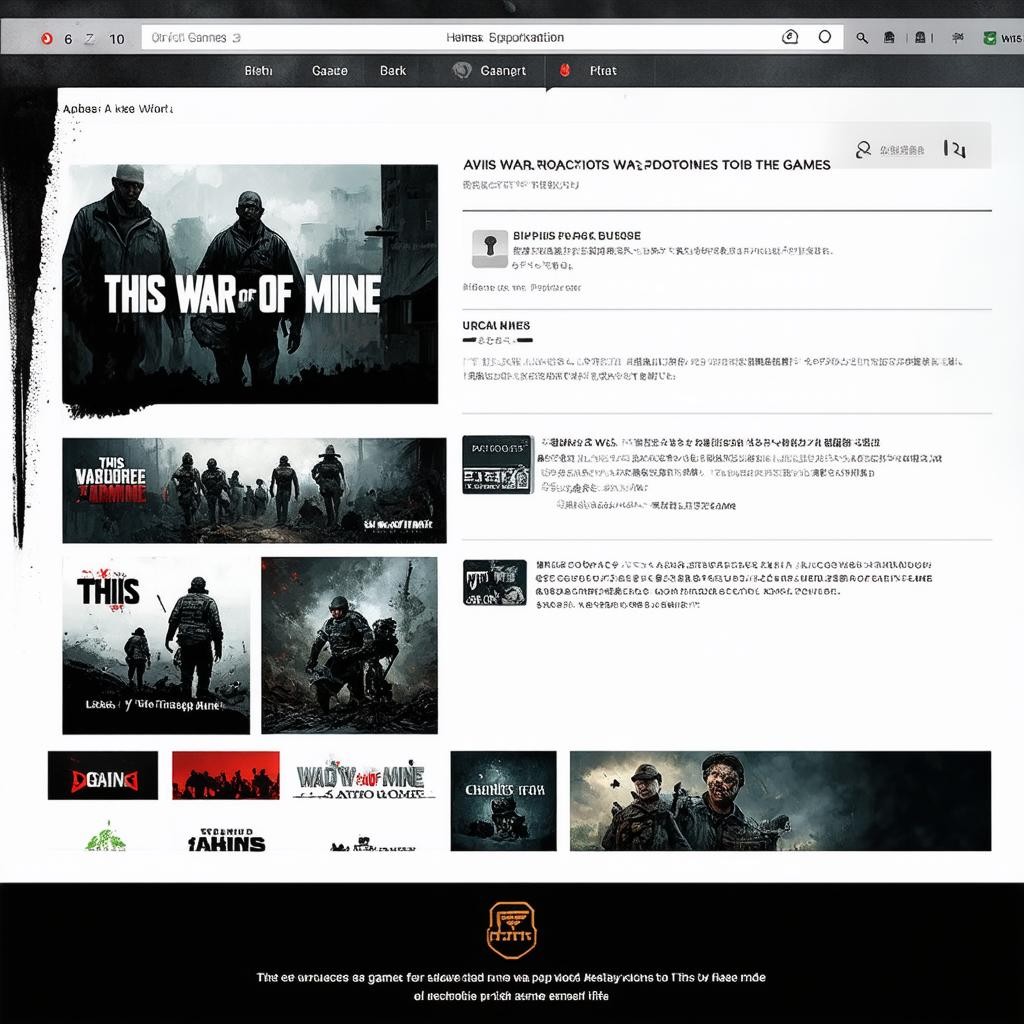Click the green shield extension icon at top right
1024x1024 pixels.
coord(990,38)
